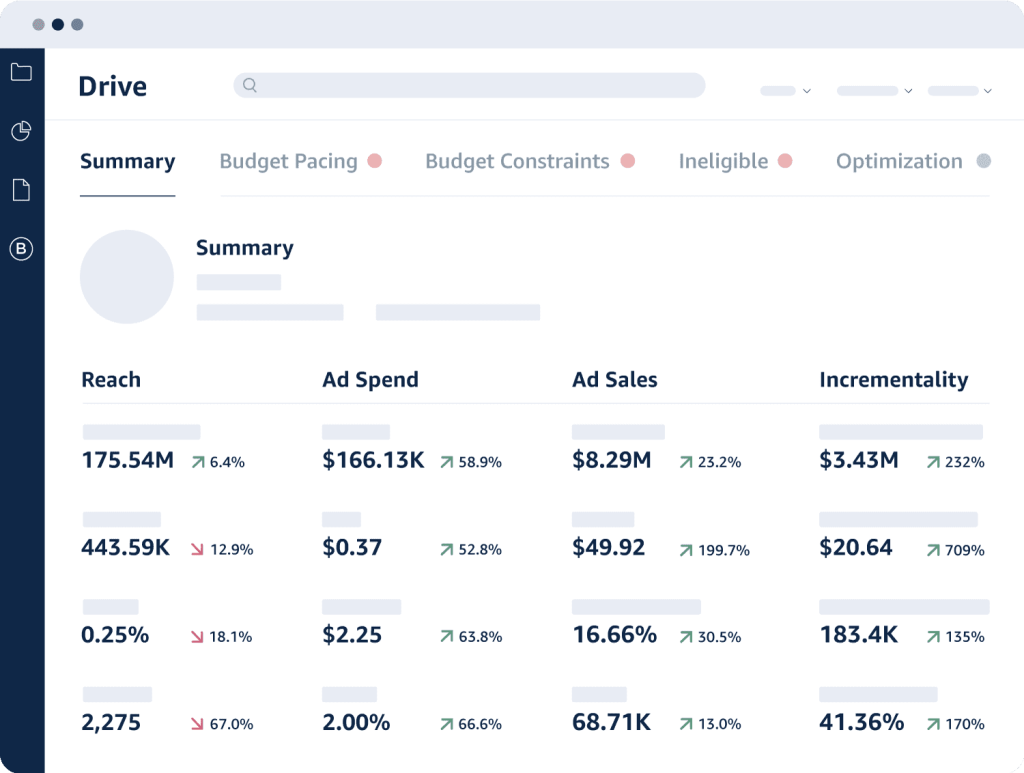
Task: Click the gray dot beside Optimization
Action: [x=984, y=161]
